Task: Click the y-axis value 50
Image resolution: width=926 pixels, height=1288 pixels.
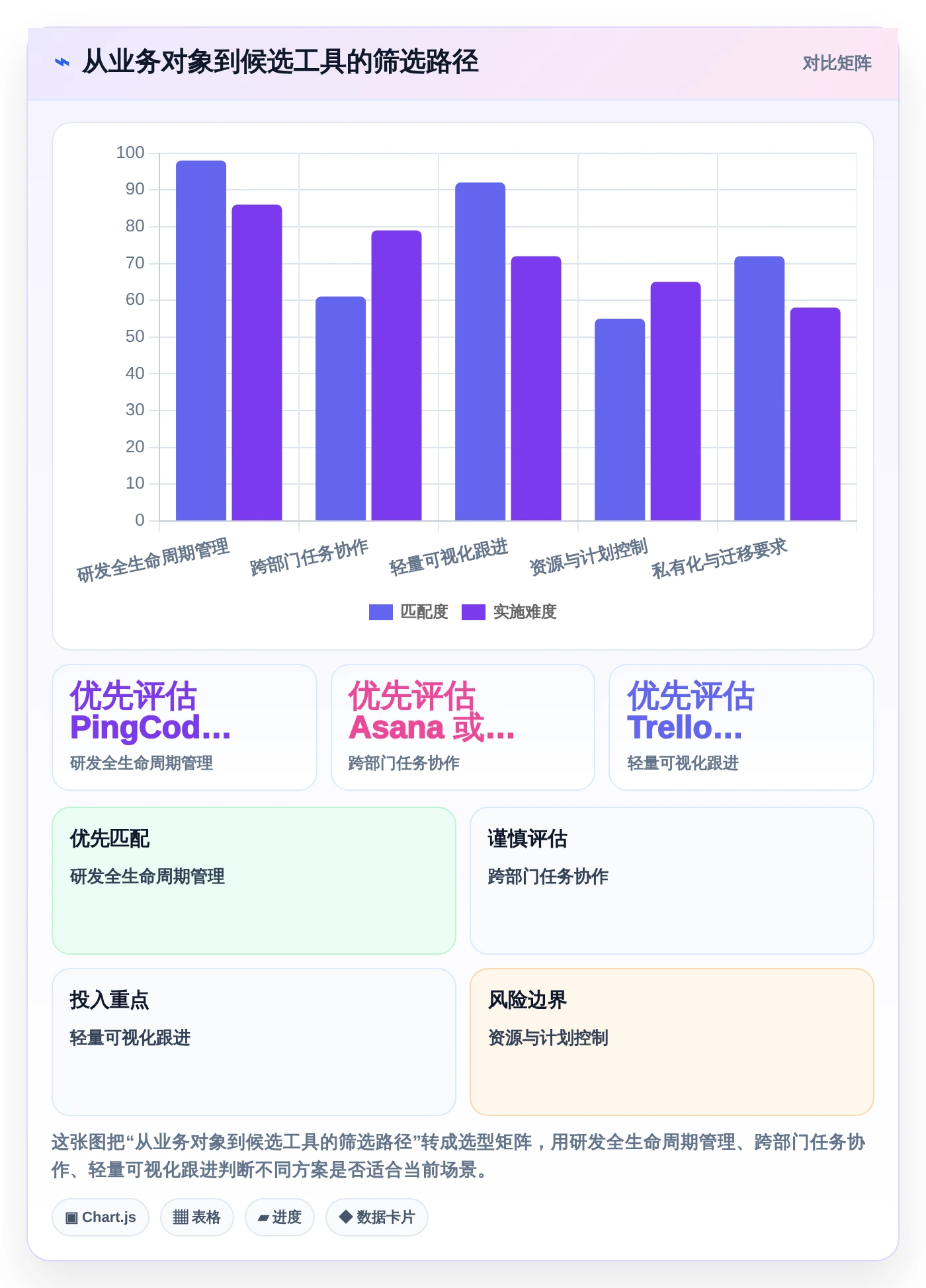Action: (135, 337)
